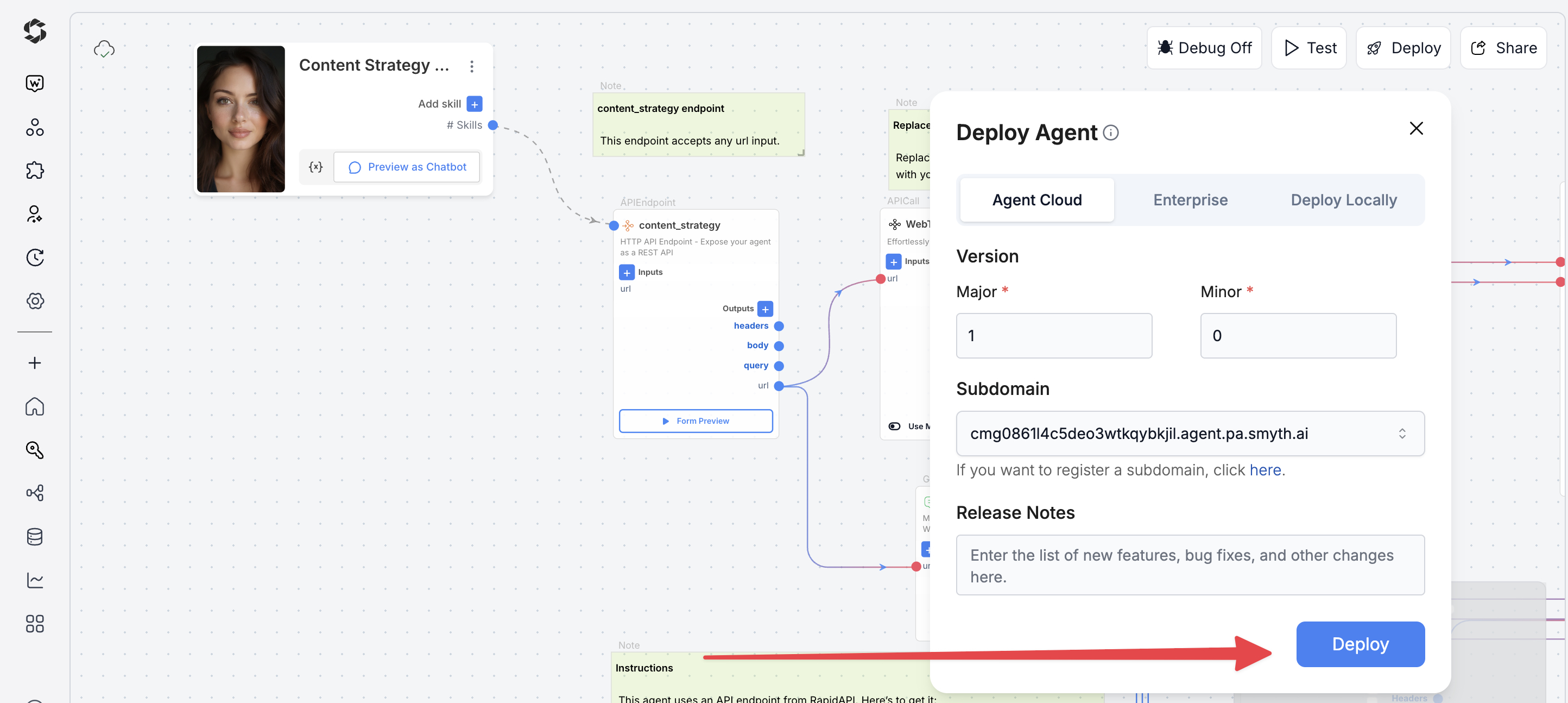Open the subdomain dropdown selector
Viewport: 1568px width, 703px height.
(x=1190, y=433)
